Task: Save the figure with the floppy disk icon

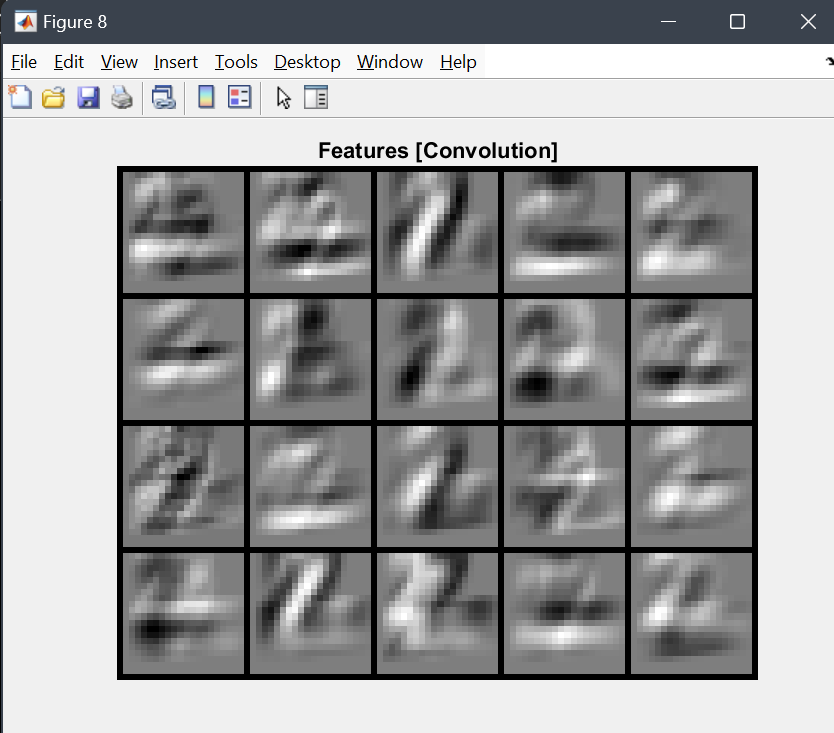Action: pos(88,98)
